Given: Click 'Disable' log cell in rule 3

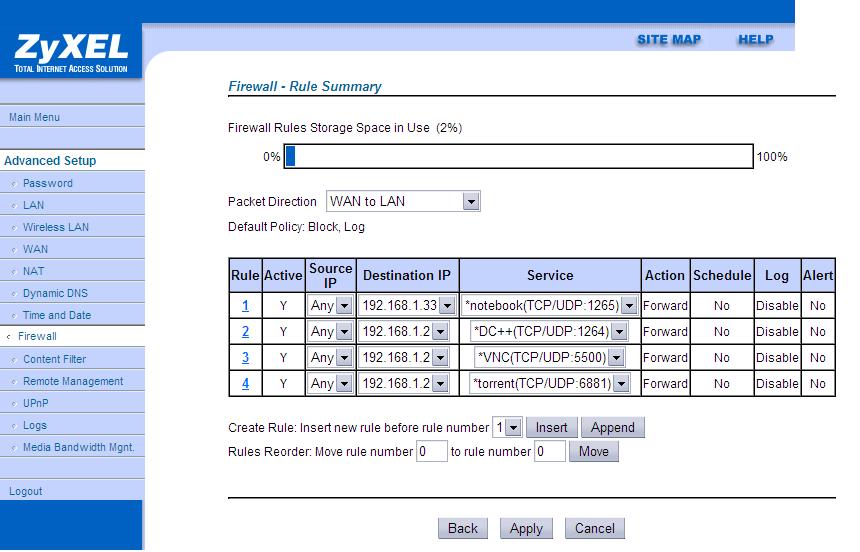Looking at the screenshot, I should (777, 358).
